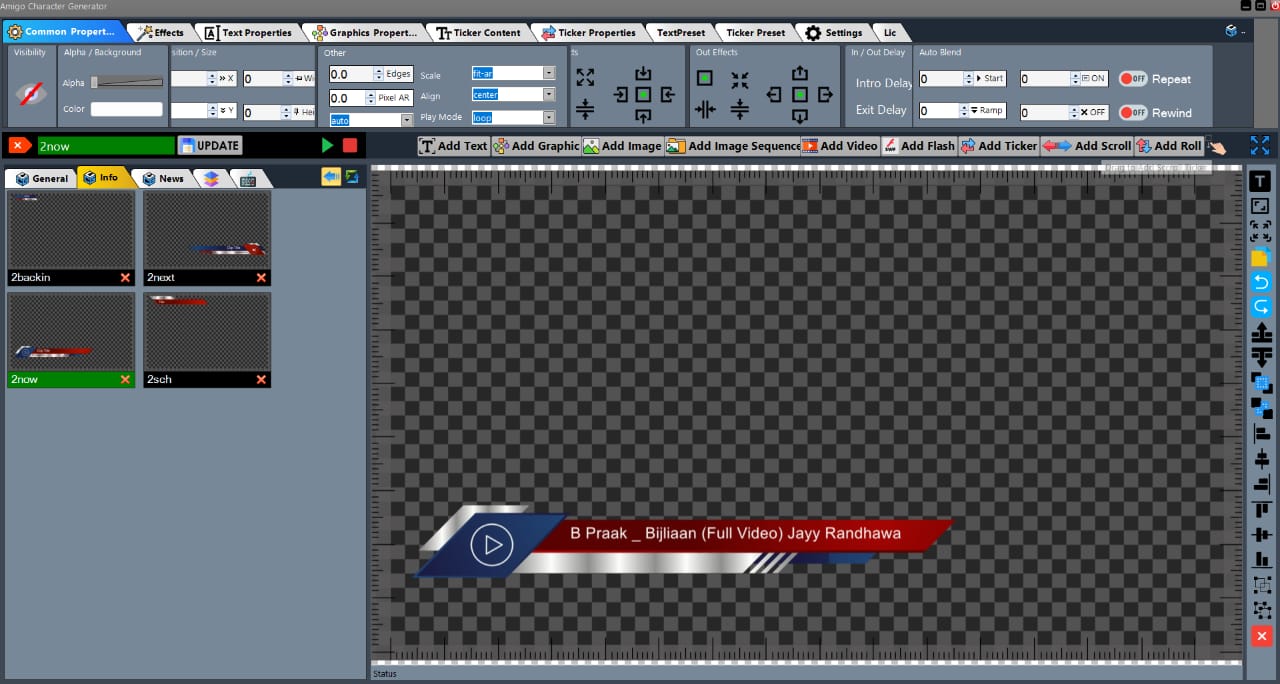Open the Settings tab
1280x684 pixels.
pyautogui.click(x=834, y=32)
